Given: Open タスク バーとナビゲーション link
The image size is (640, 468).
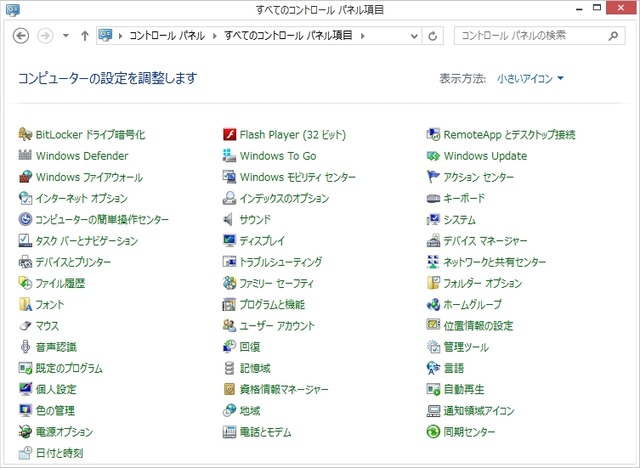Looking at the screenshot, I should [x=87, y=241].
